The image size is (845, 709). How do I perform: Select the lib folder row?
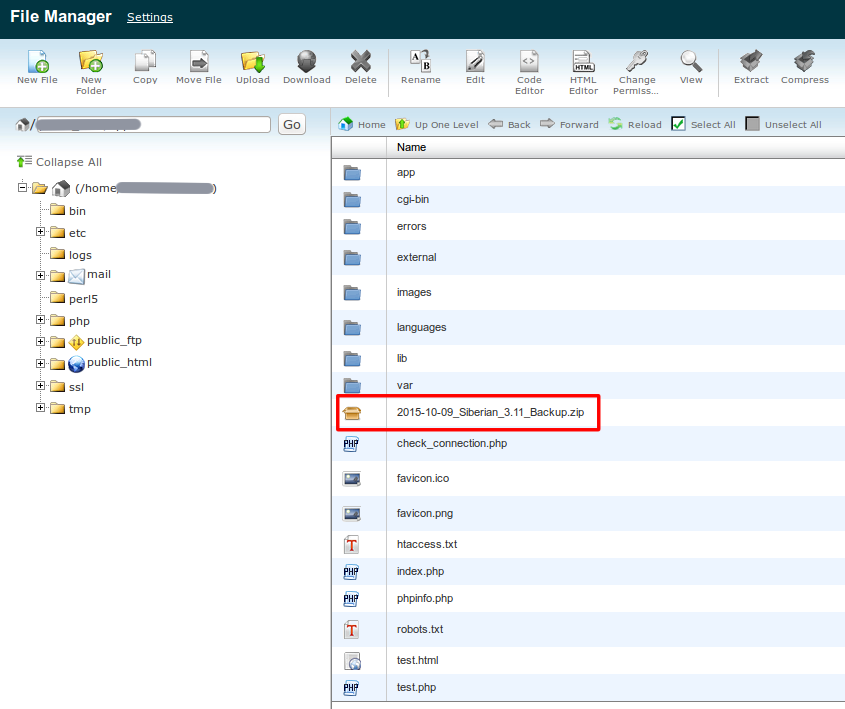click(x=588, y=358)
